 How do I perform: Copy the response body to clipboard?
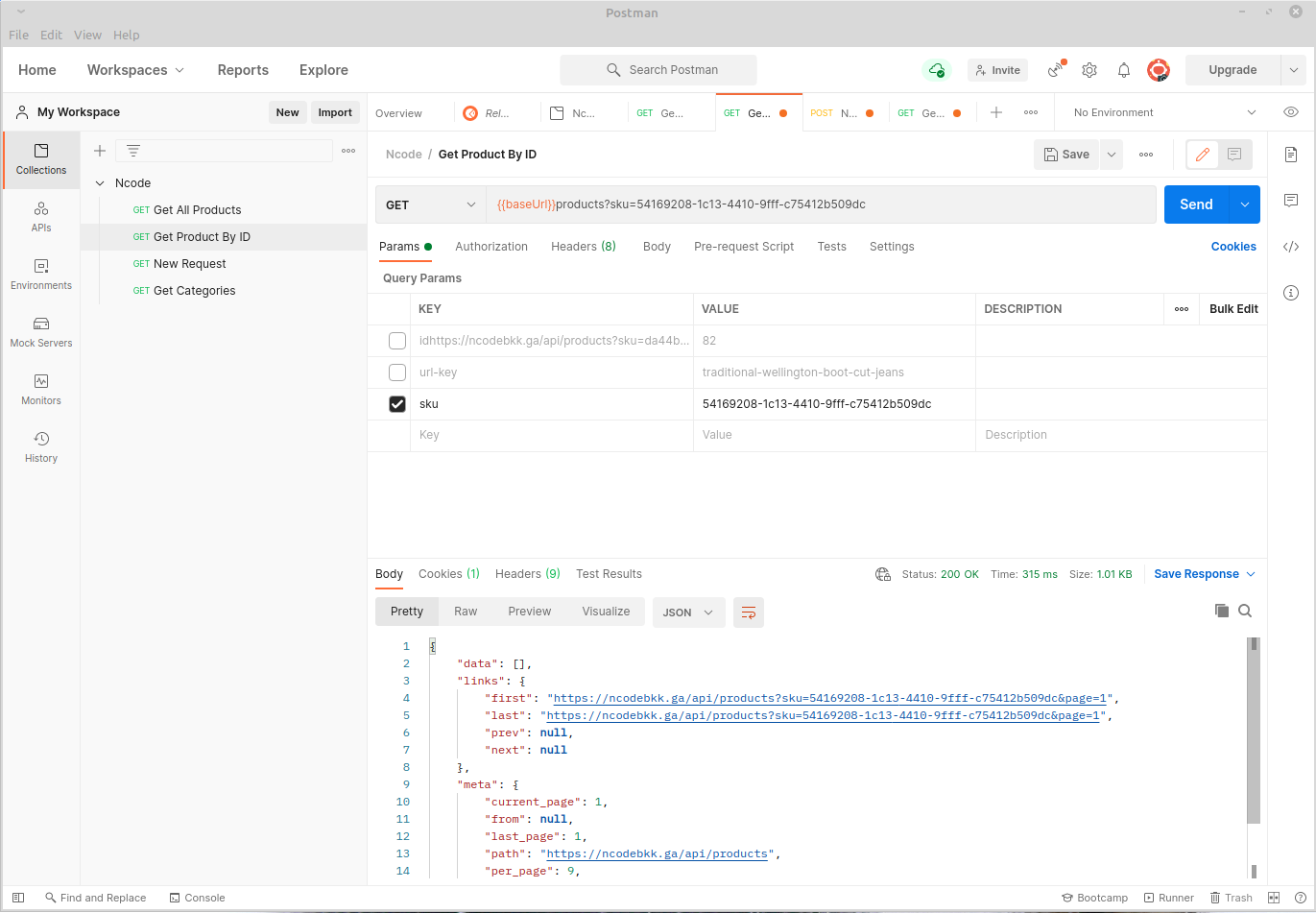point(1222,611)
